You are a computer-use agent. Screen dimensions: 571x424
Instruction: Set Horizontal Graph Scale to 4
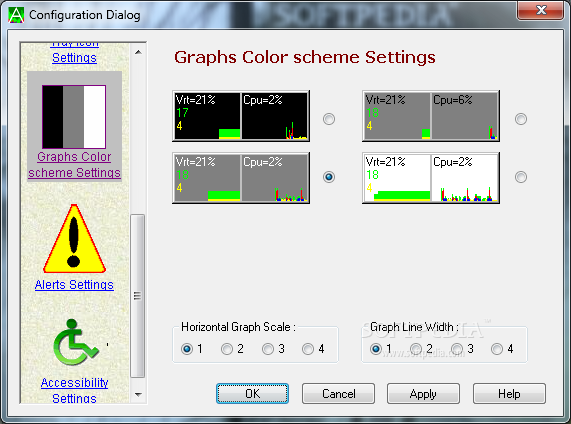308,349
